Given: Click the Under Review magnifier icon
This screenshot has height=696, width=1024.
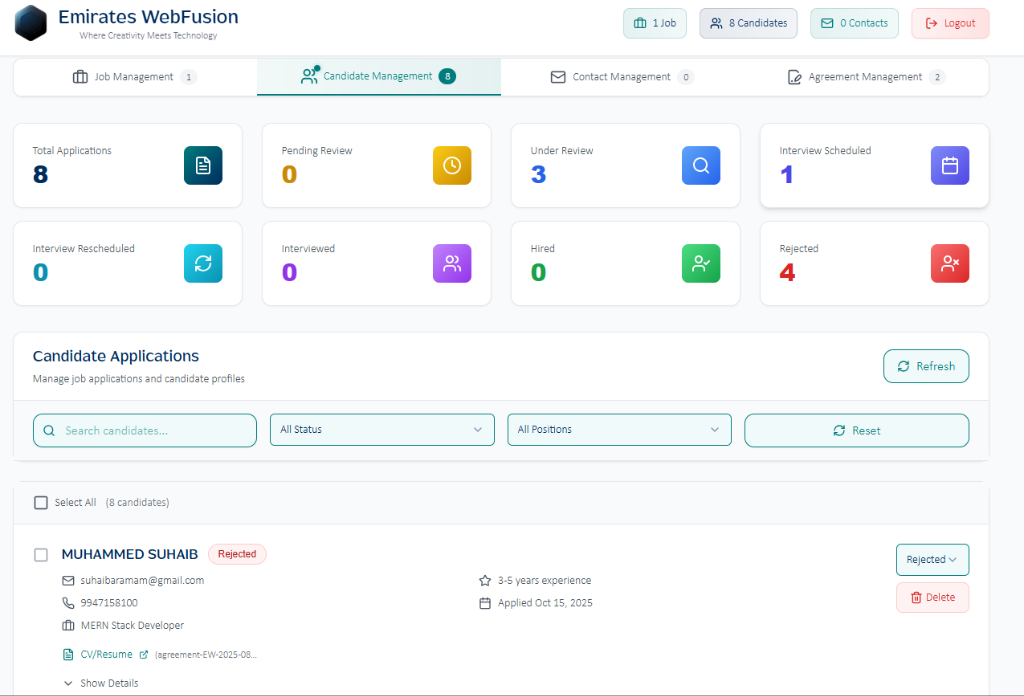Looking at the screenshot, I should [701, 166].
